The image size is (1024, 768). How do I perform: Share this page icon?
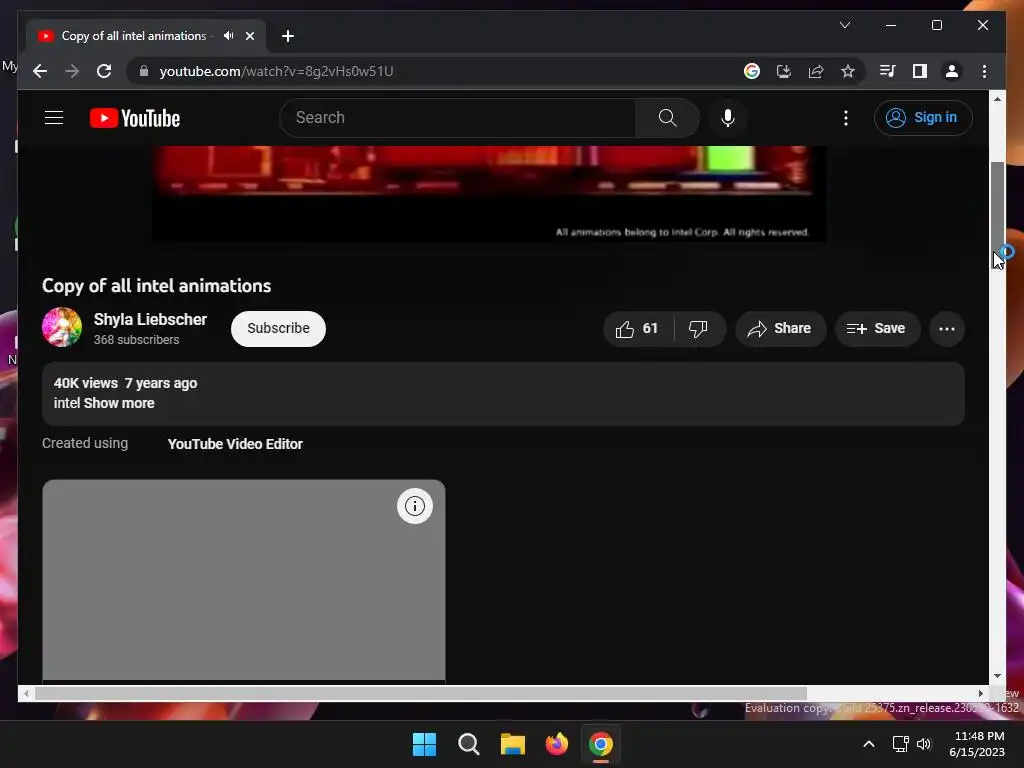816,71
